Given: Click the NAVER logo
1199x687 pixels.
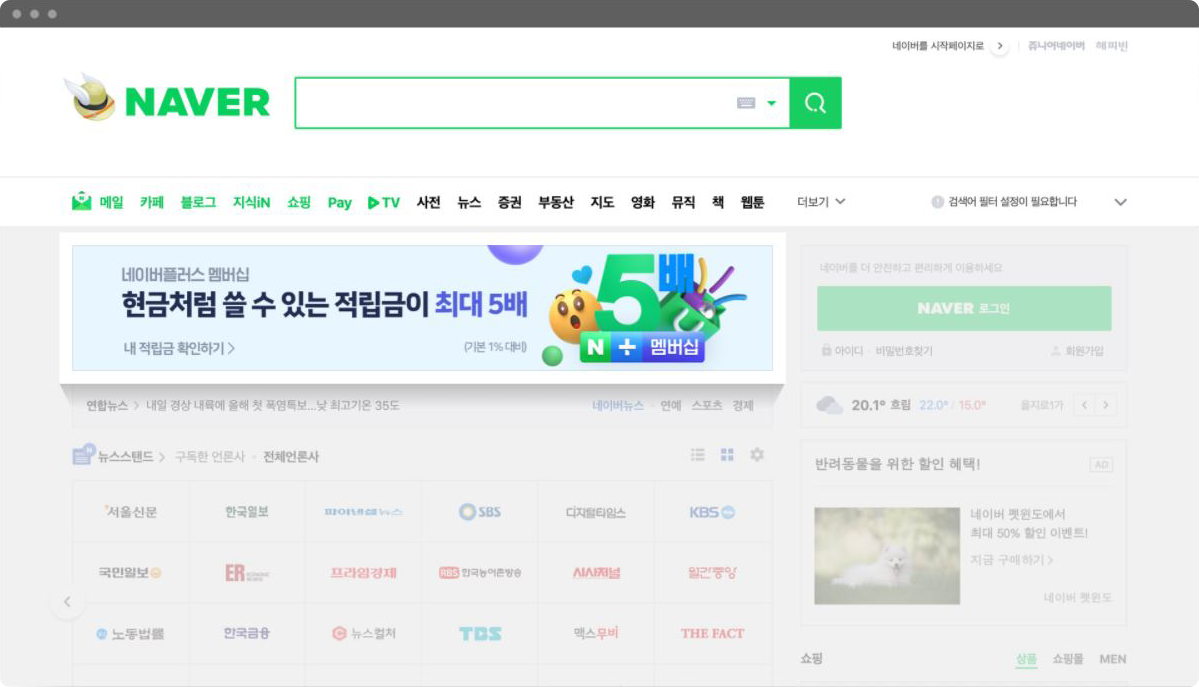Looking at the screenshot, I should click(197, 103).
